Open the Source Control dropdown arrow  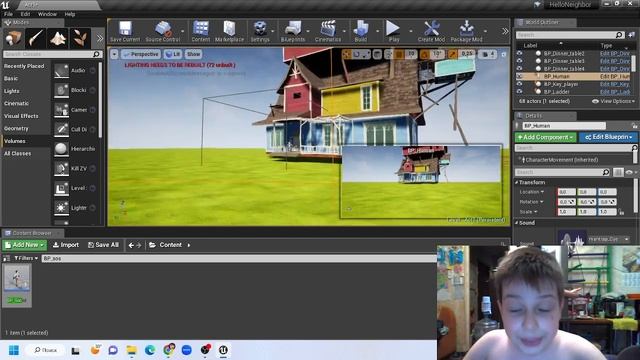click(x=182, y=31)
